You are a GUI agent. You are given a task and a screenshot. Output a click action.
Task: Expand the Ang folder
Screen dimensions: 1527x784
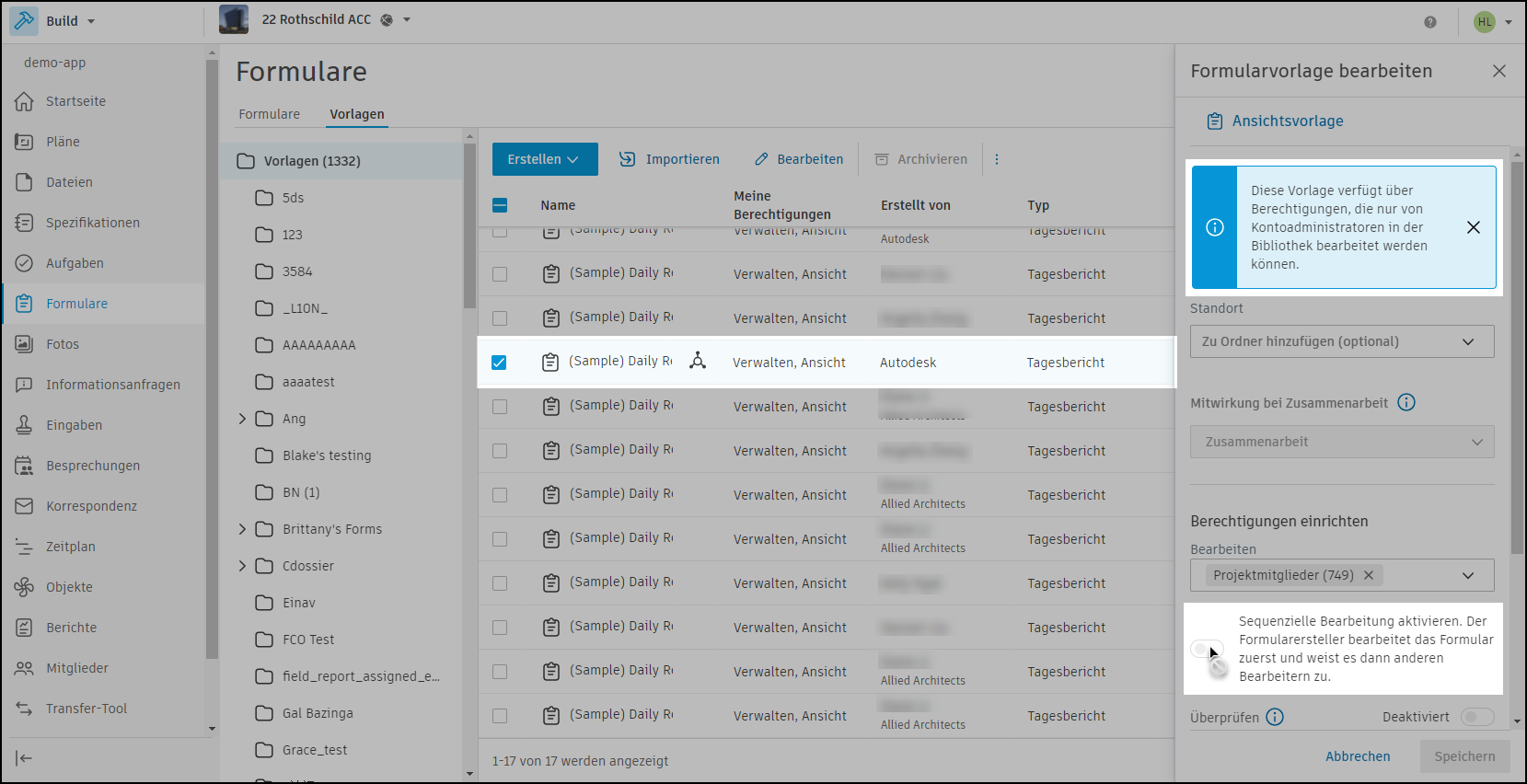point(243,419)
